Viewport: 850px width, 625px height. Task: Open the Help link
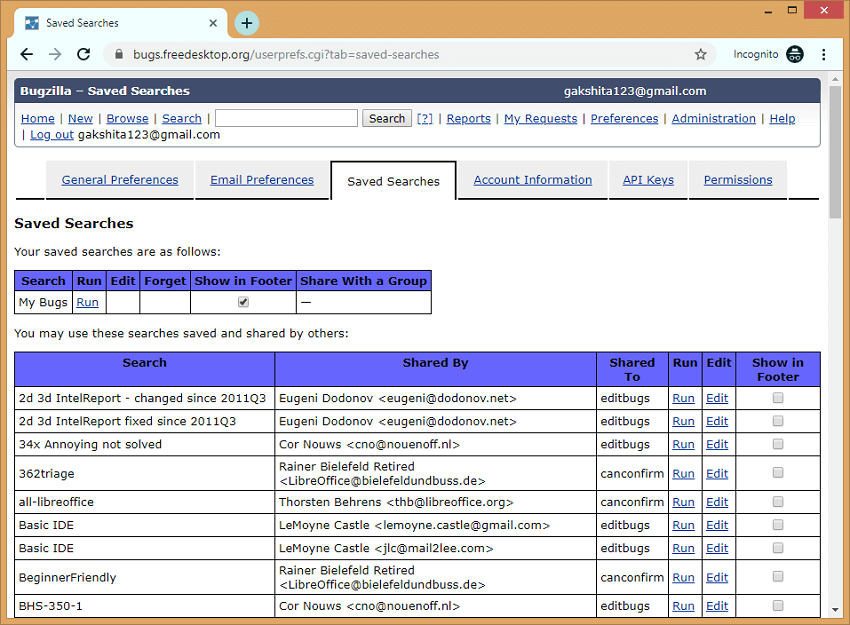[782, 119]
